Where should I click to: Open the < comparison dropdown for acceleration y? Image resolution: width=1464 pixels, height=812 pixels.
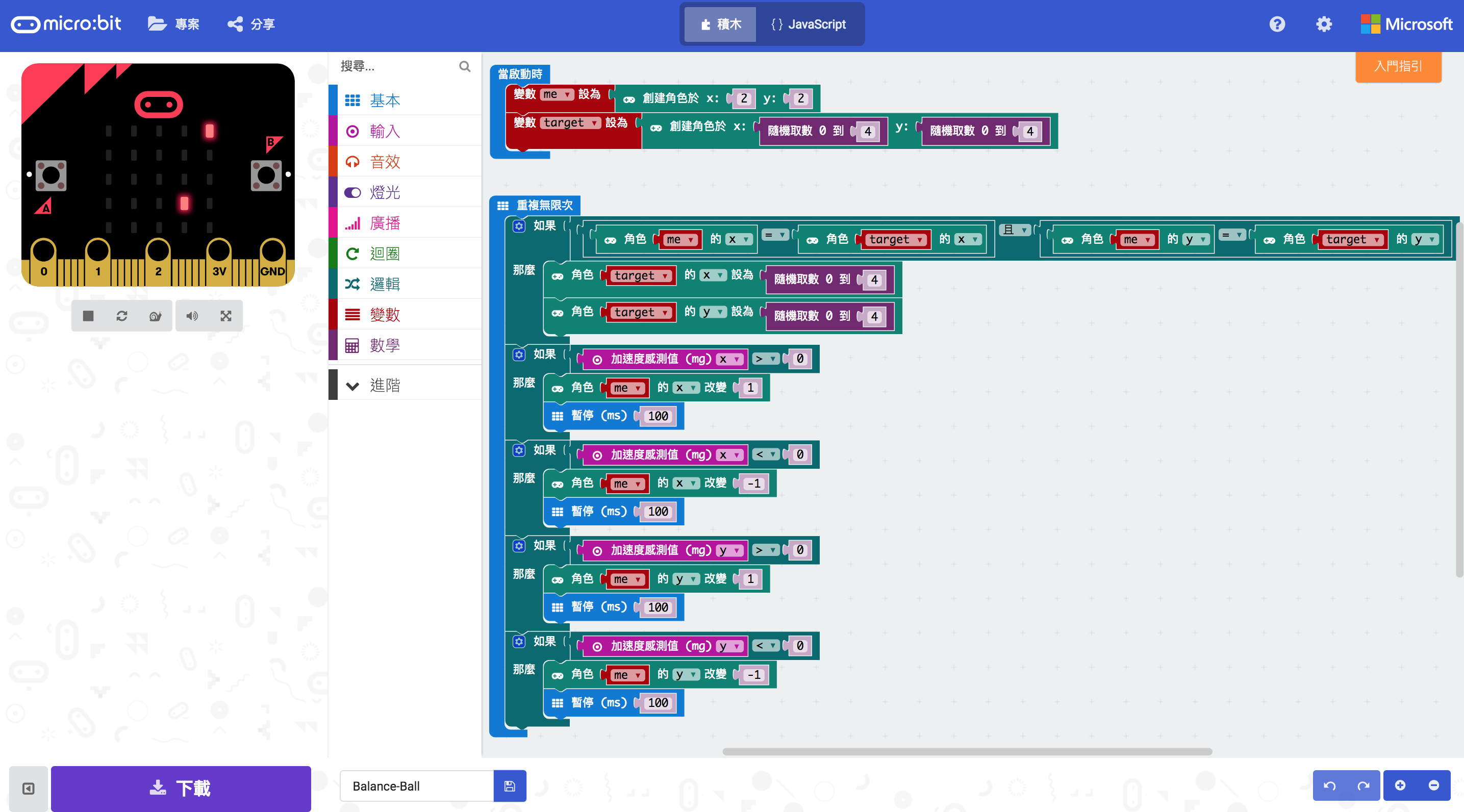point(766,646)
